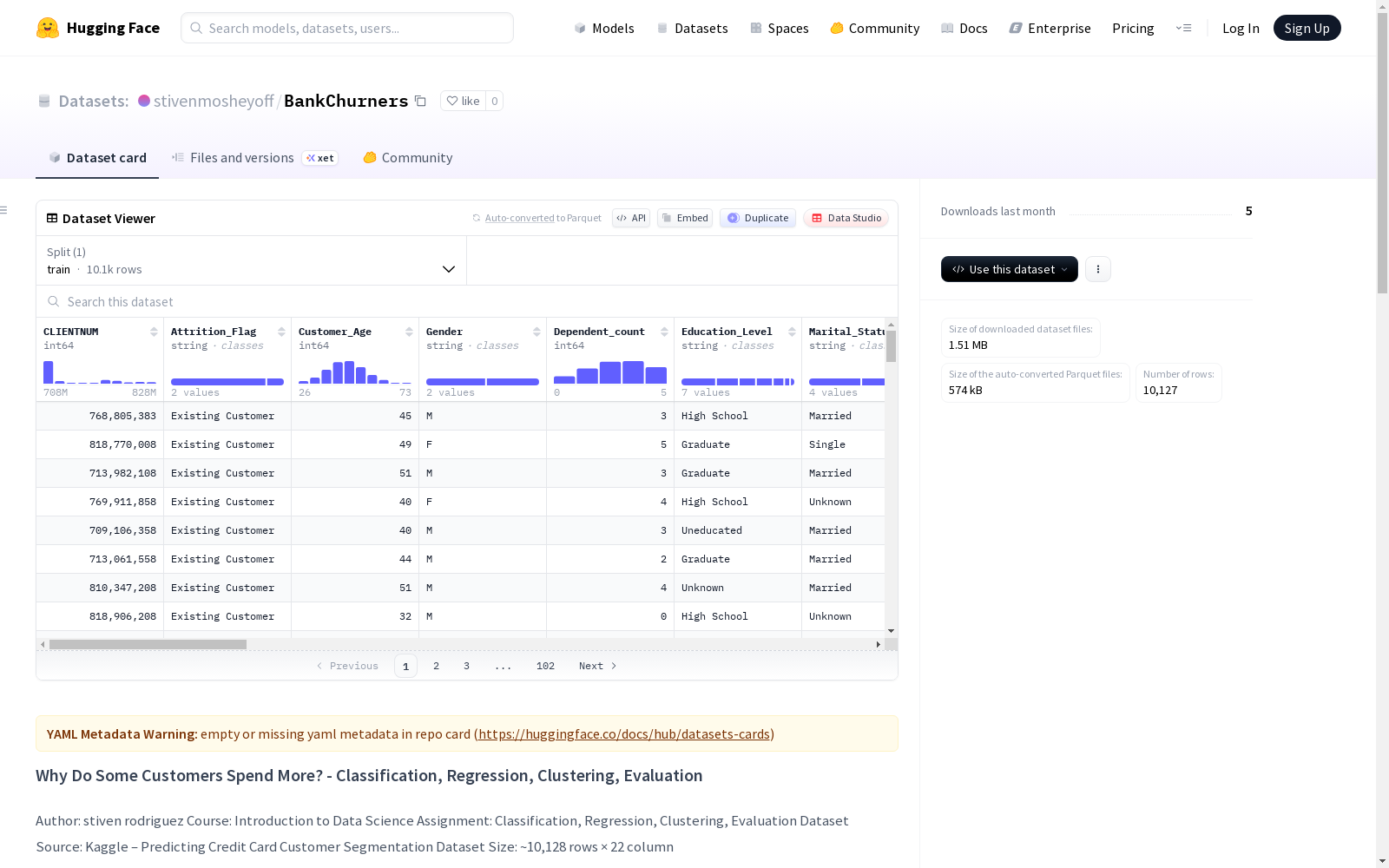Screen dimensions: 1389x868
Task: Click the CLIENTNUM histogram distribution
Action: pyautogui.click(x=100, y=372)
